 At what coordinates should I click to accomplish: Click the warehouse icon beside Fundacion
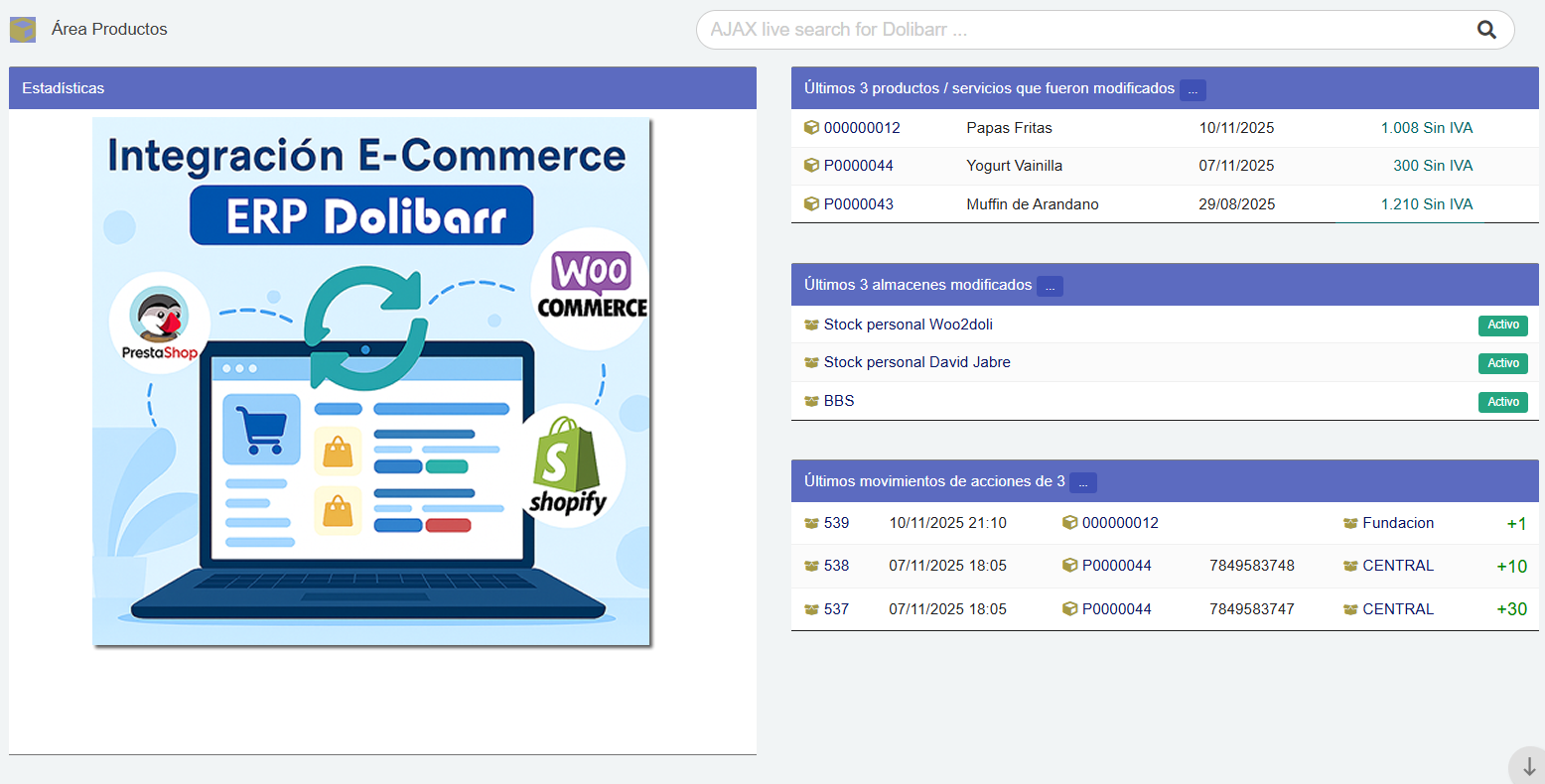click(1348, 522)
